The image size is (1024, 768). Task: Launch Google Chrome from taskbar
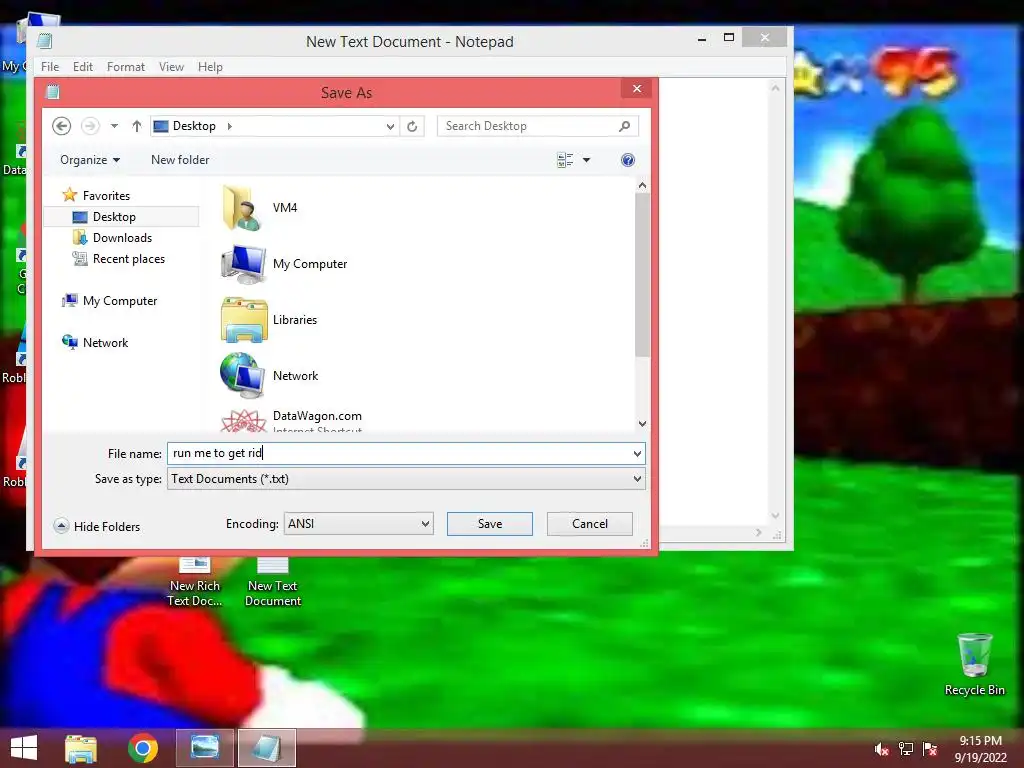click(143, 748)
